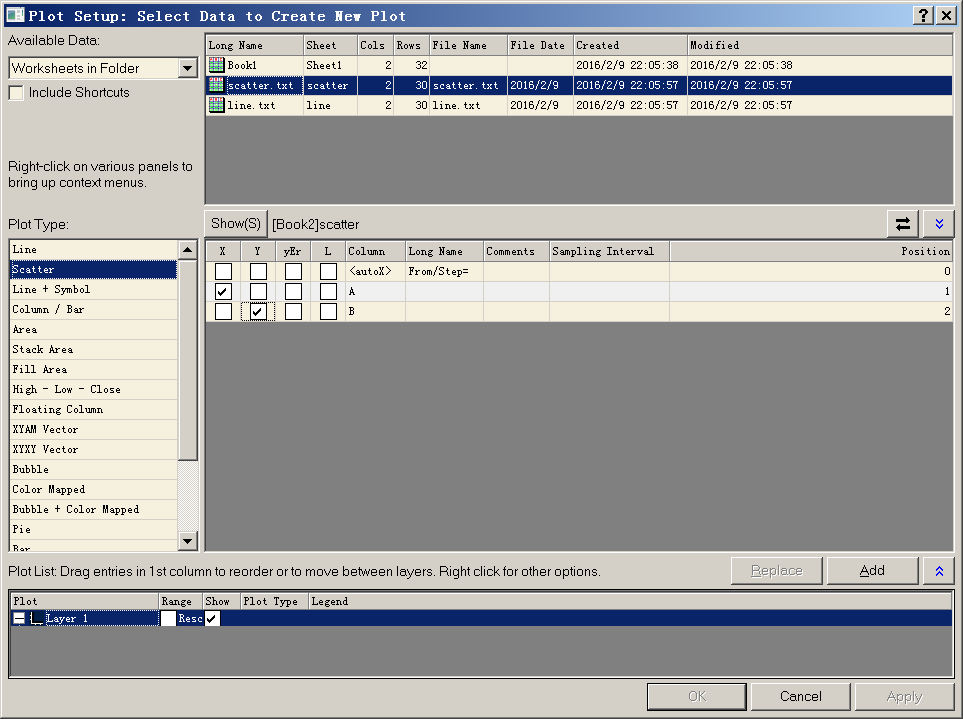
Task: Select XYAM Vector plot type
Action: coord(94,429)
